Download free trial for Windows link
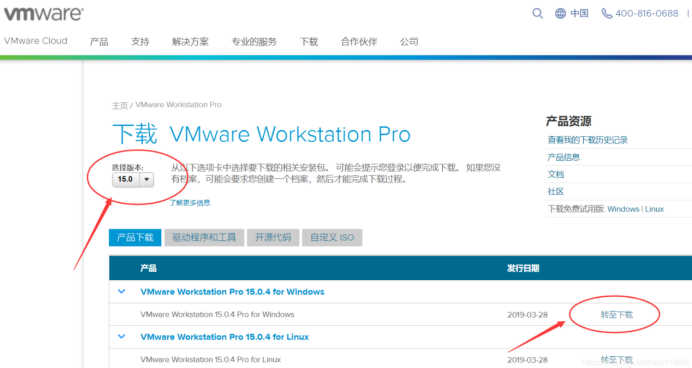The image size is (692, 368). pyautogui.click(x=623, y=209)
